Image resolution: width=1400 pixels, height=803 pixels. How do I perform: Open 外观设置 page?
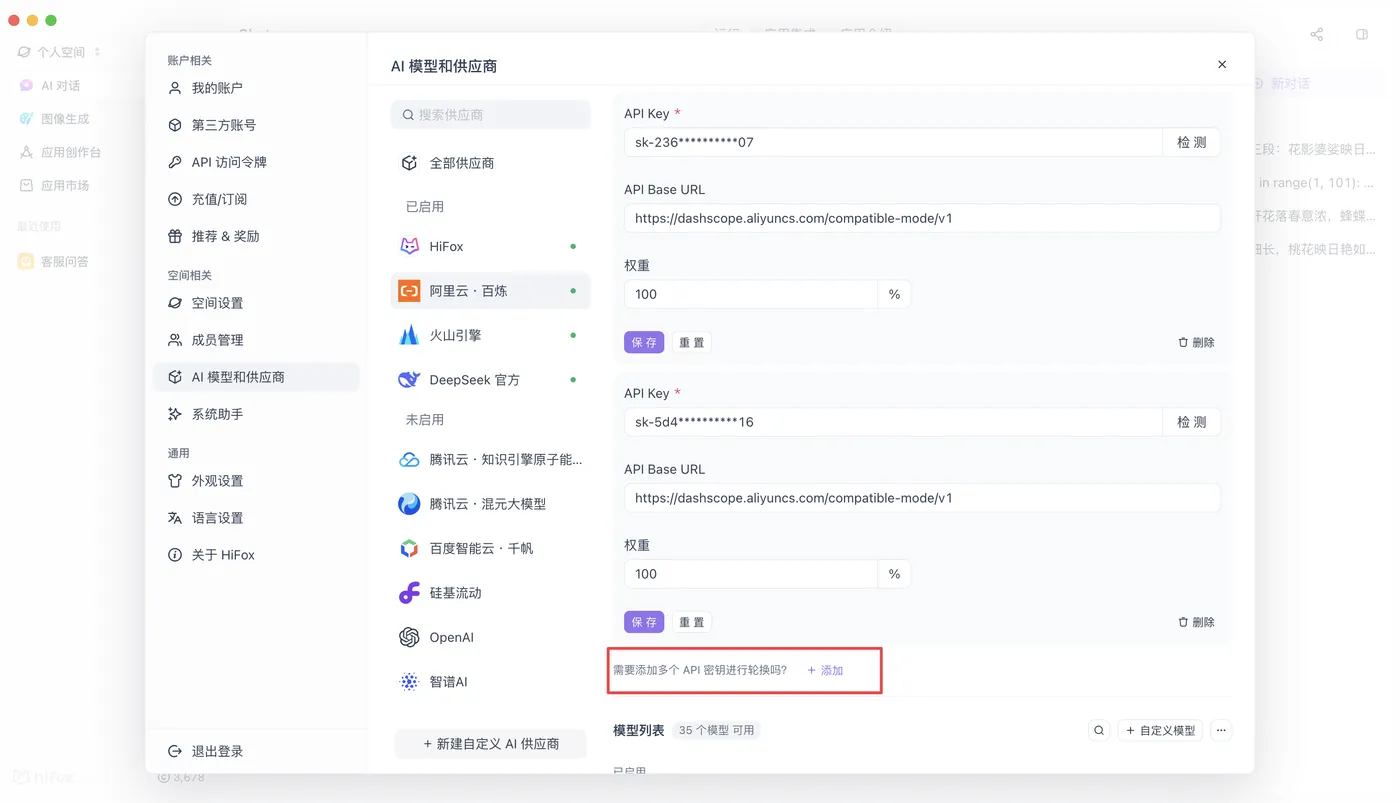(x=255, y=481)
